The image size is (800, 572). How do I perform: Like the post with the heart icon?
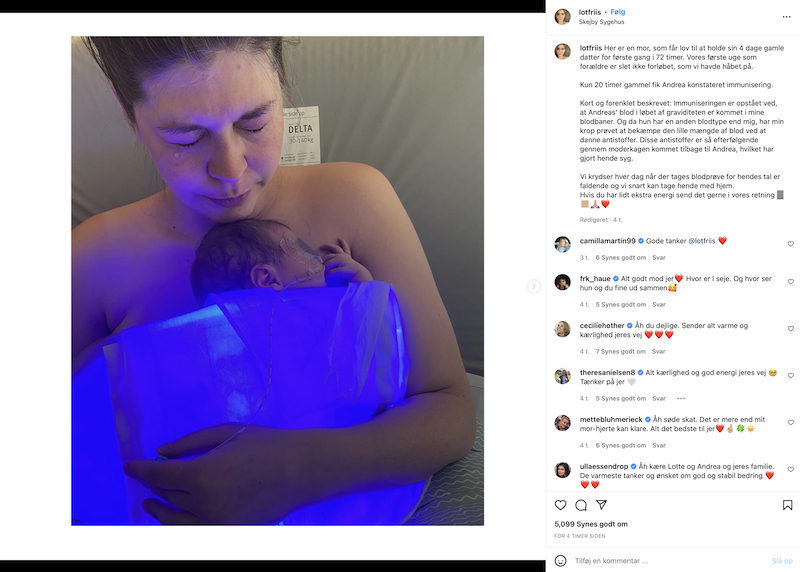click(x=560, y=505)
